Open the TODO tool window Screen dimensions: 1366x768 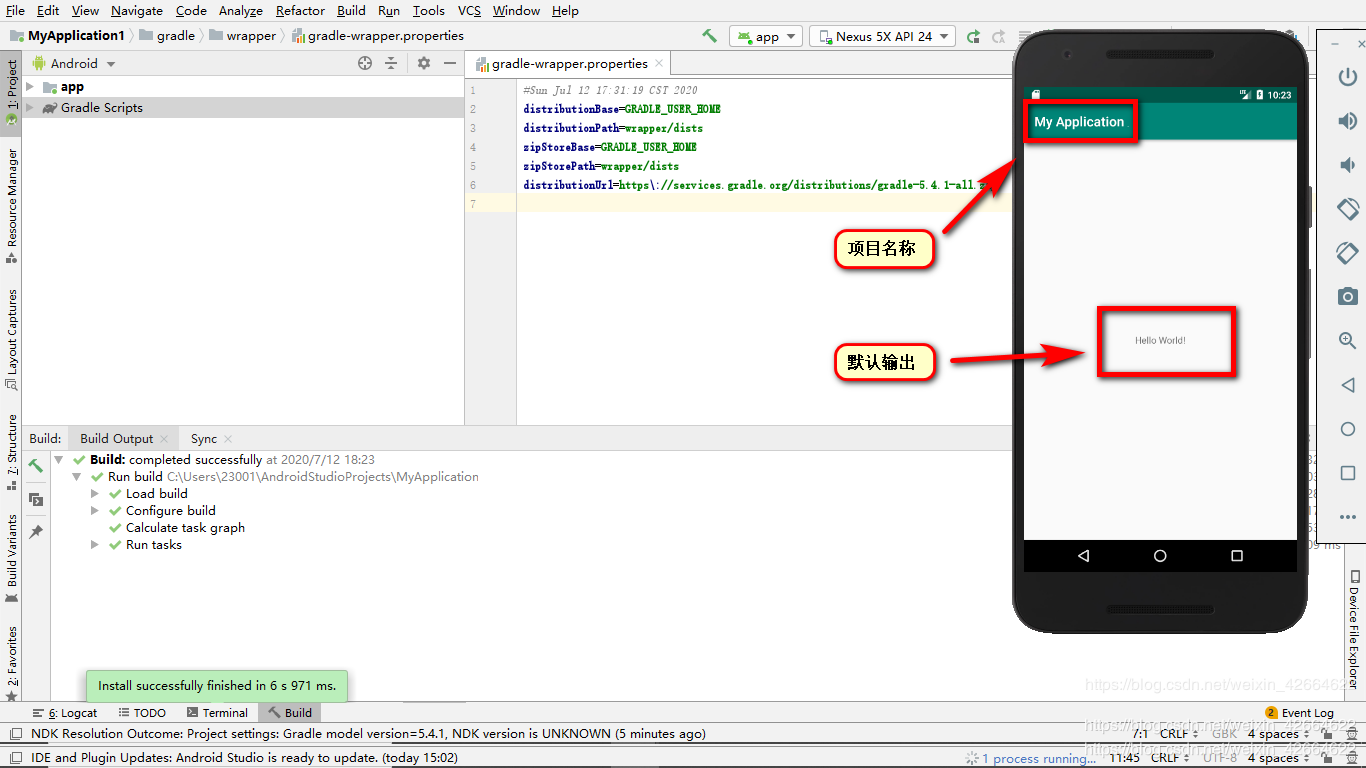[141, 713]
